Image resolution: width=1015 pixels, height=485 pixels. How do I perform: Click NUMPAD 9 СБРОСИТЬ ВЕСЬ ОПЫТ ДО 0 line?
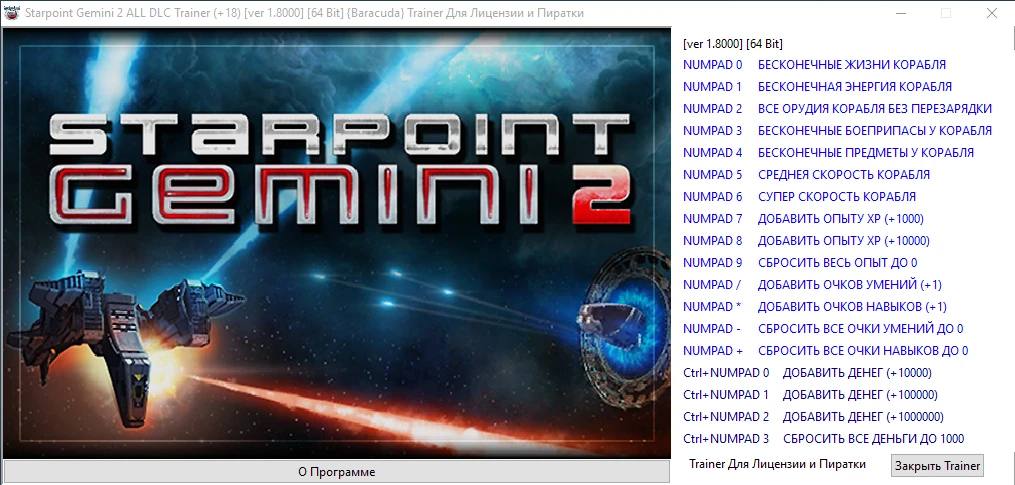point(800,263)
